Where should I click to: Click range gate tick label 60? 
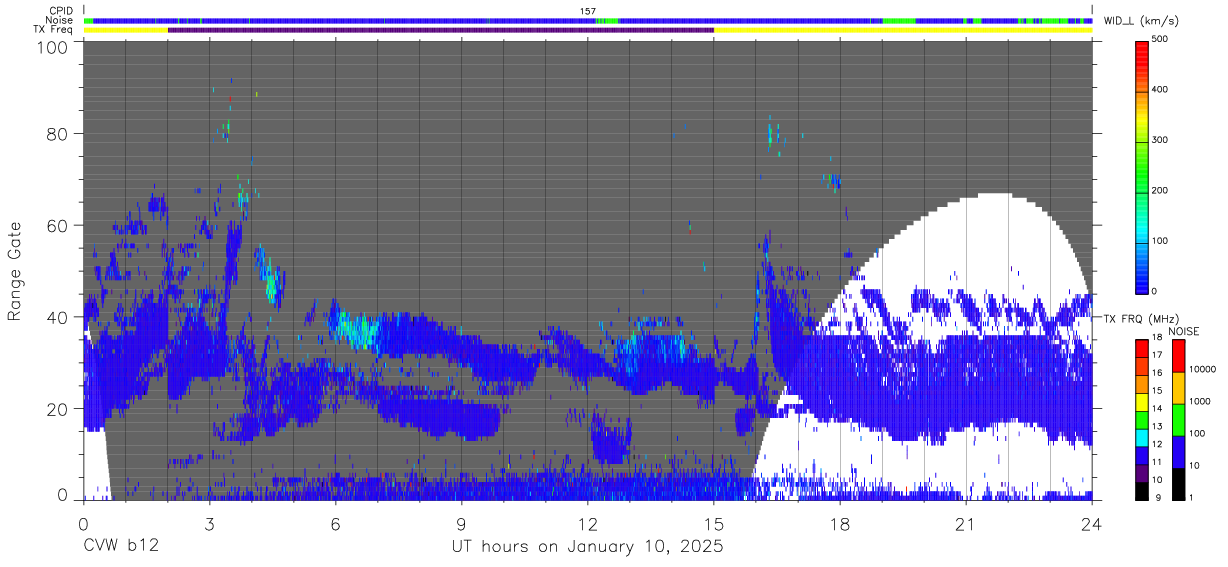pyautogui.click(x=57, y=225)
